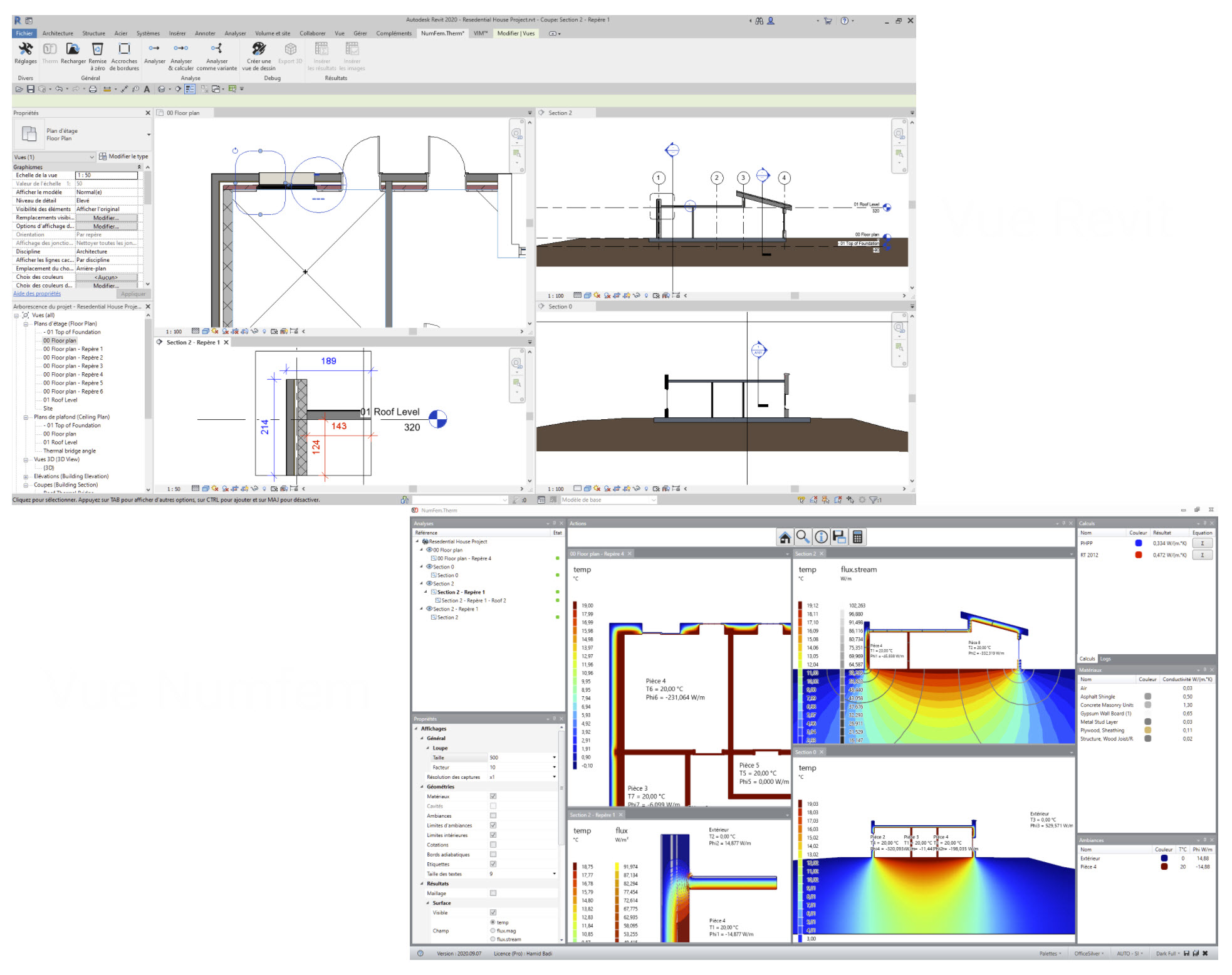Select Section 2 - Repère 1 - Roof 2 analysis
1232x975 pixels.
474,601
